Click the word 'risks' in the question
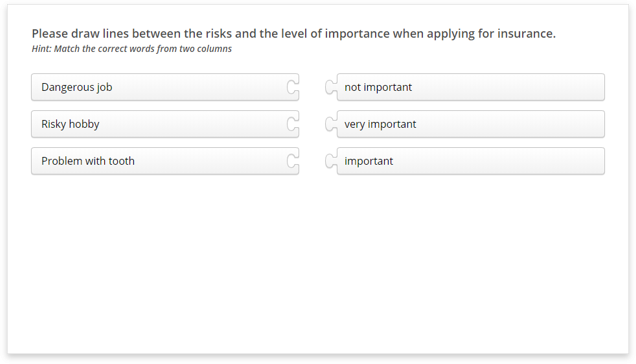636x364 pixels. coord(219,33)
